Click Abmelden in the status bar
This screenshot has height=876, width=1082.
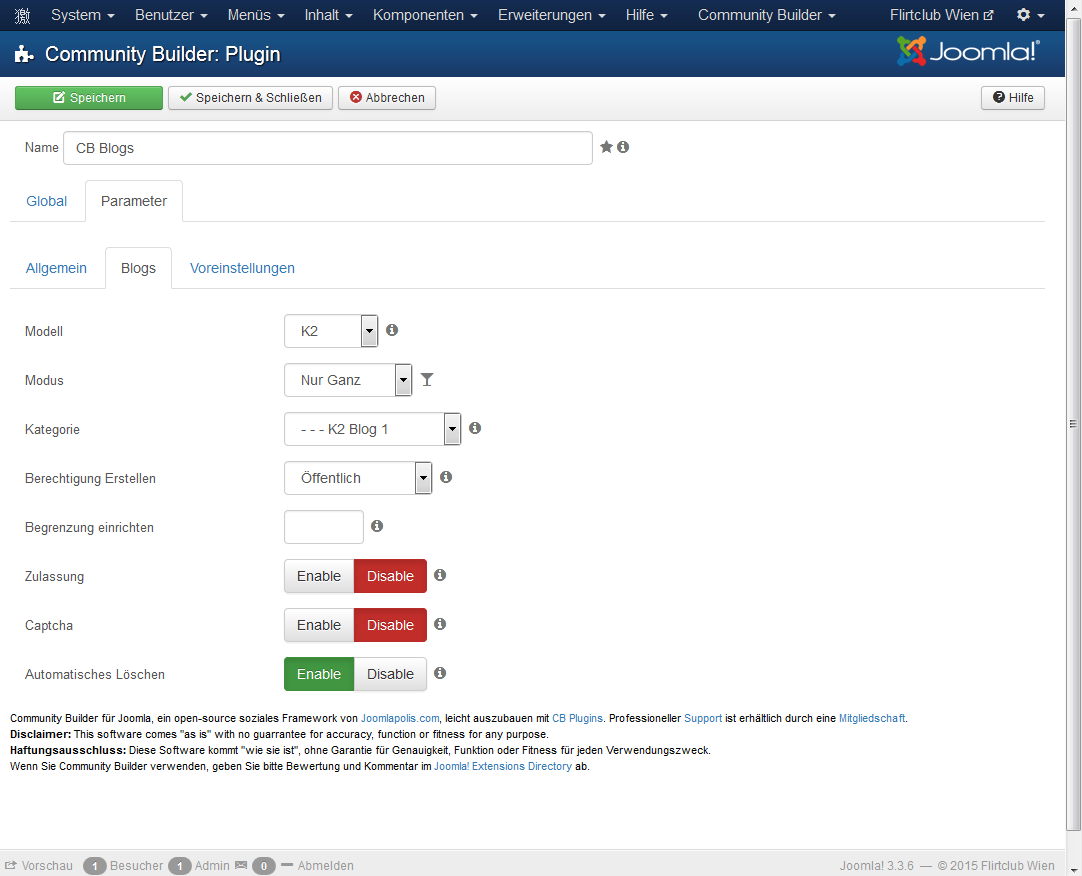click(x=318, y=865)
